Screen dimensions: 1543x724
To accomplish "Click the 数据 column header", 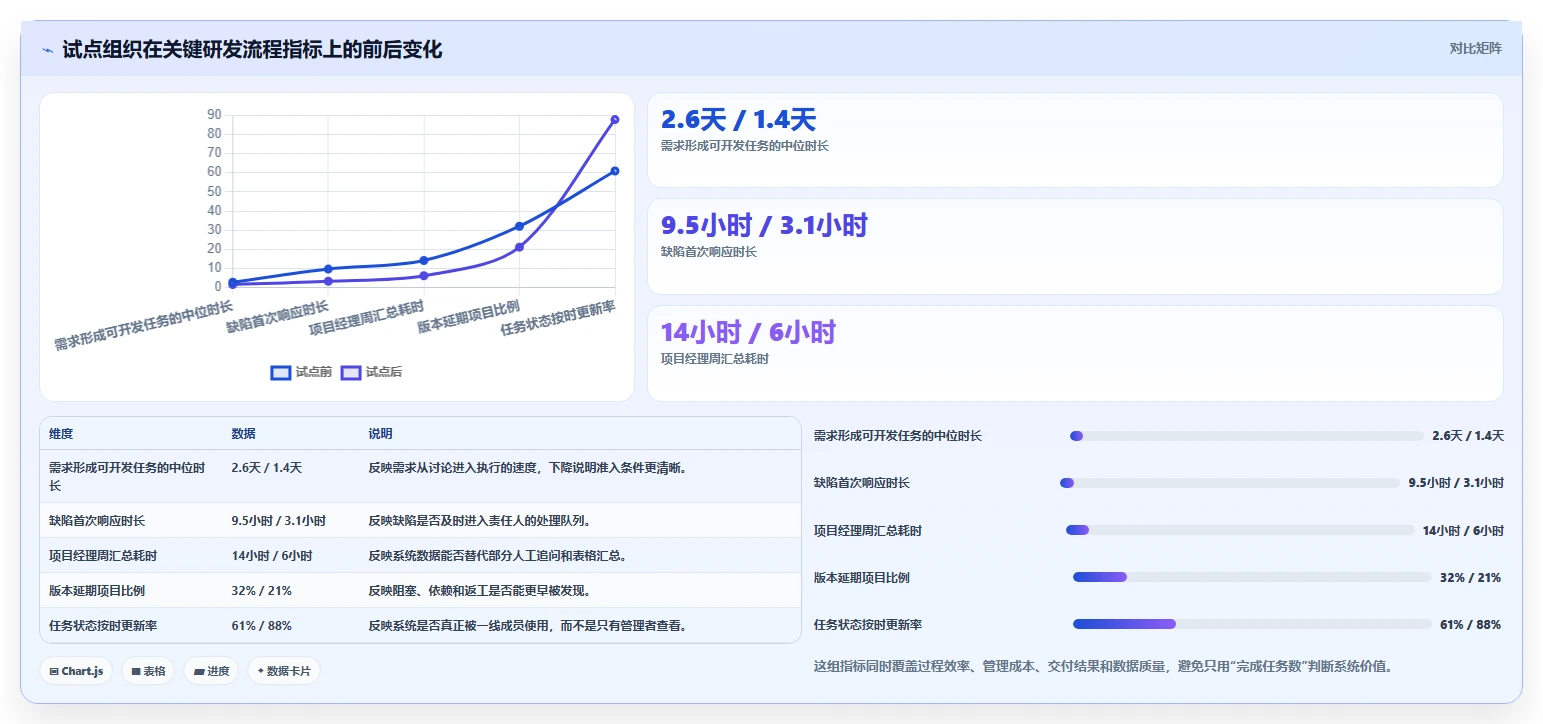I will (x=244, y=434).
